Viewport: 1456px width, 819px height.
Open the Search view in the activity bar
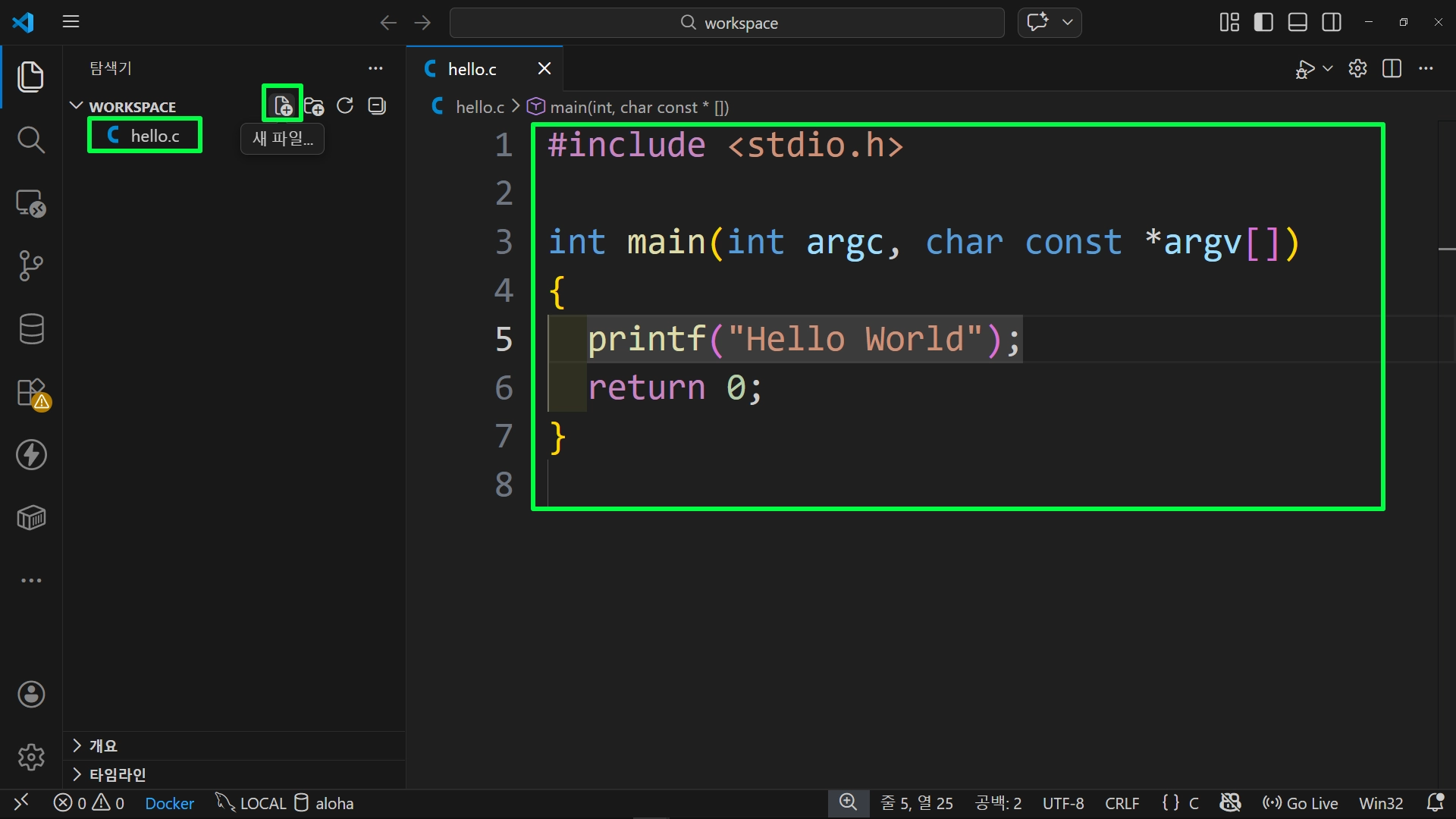pos(30,140)
